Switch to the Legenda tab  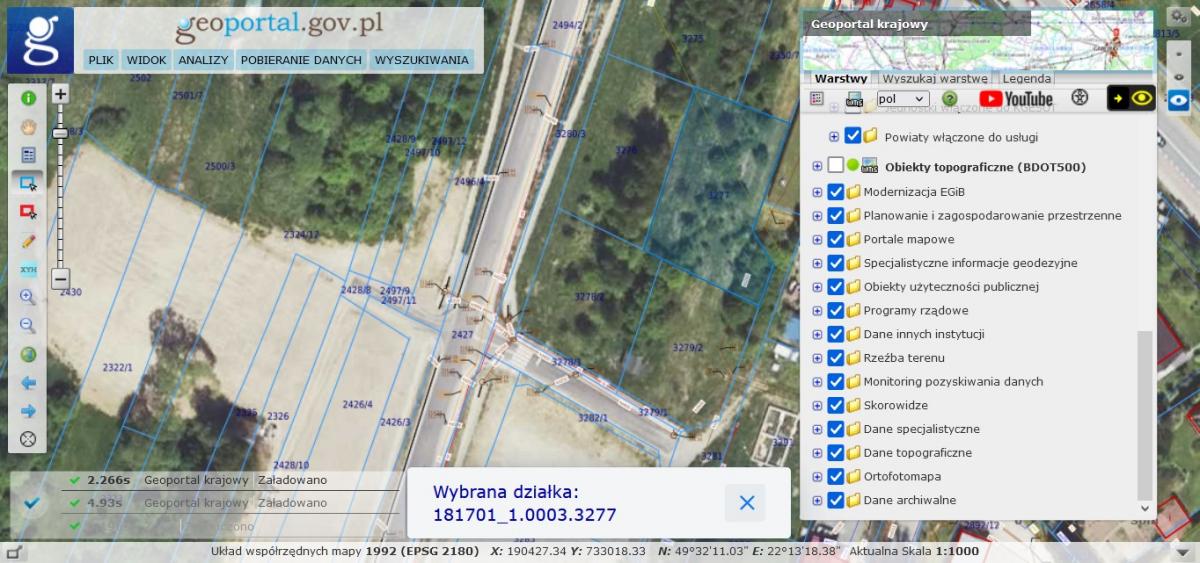point(1027,78)
